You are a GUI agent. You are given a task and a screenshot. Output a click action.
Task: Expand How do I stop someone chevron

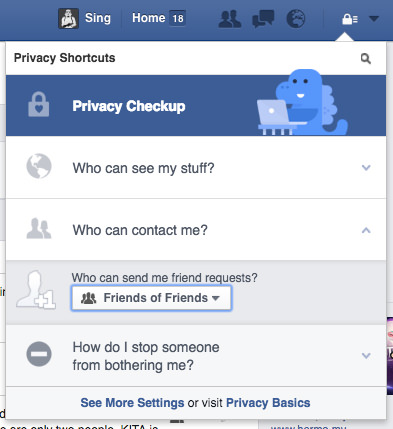(366, 356)
